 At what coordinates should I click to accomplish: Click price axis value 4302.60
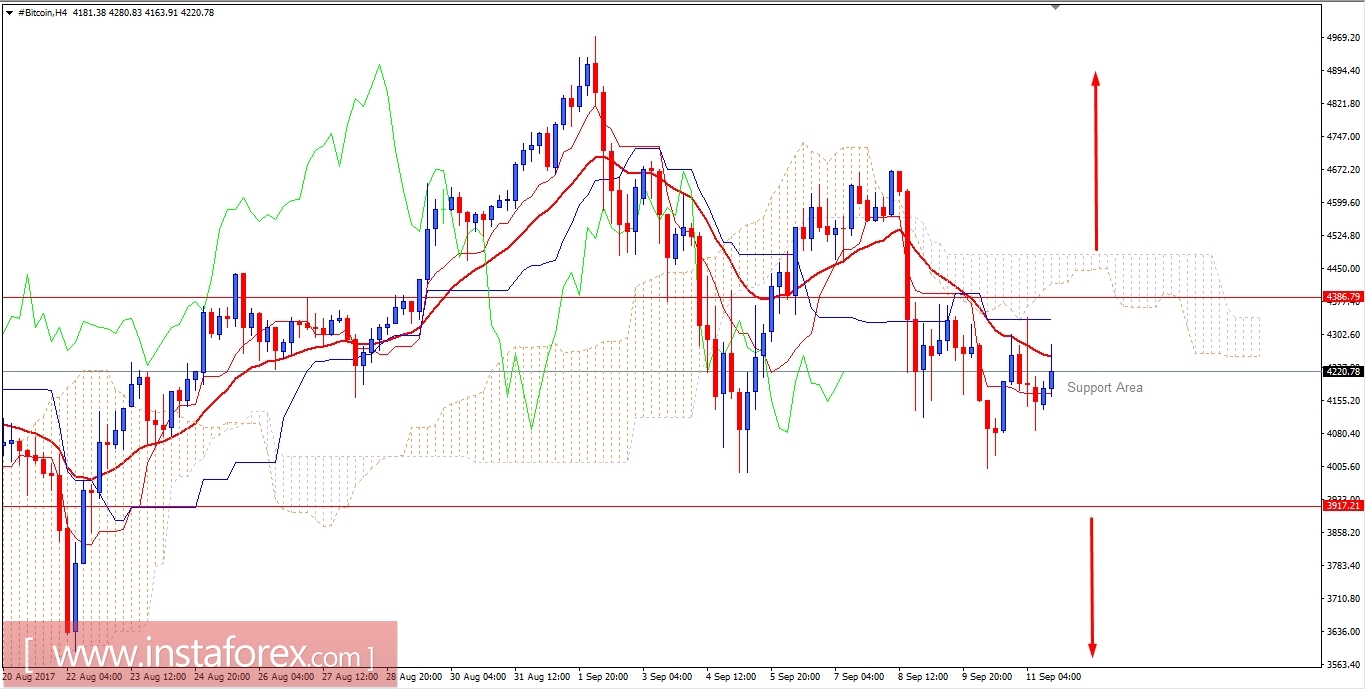click(1344, 335)
